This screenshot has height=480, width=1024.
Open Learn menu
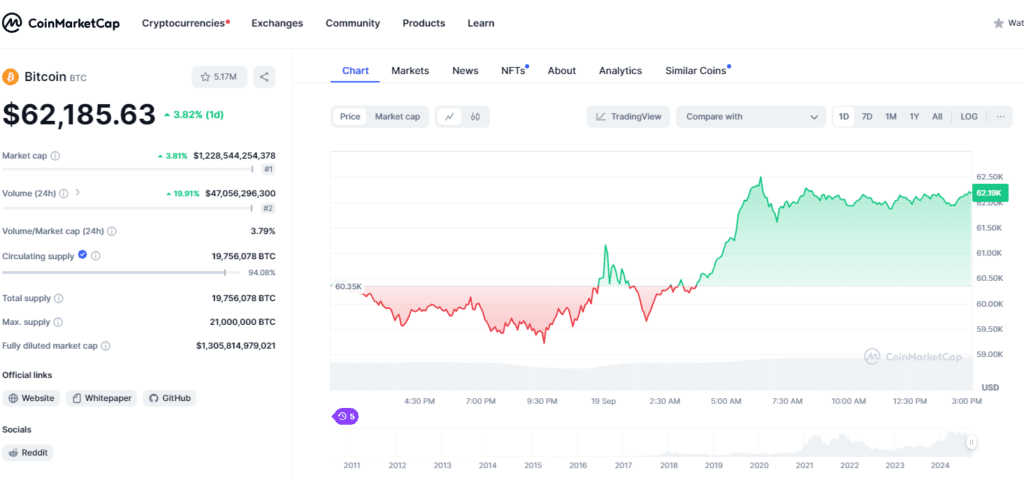(481, 24)
